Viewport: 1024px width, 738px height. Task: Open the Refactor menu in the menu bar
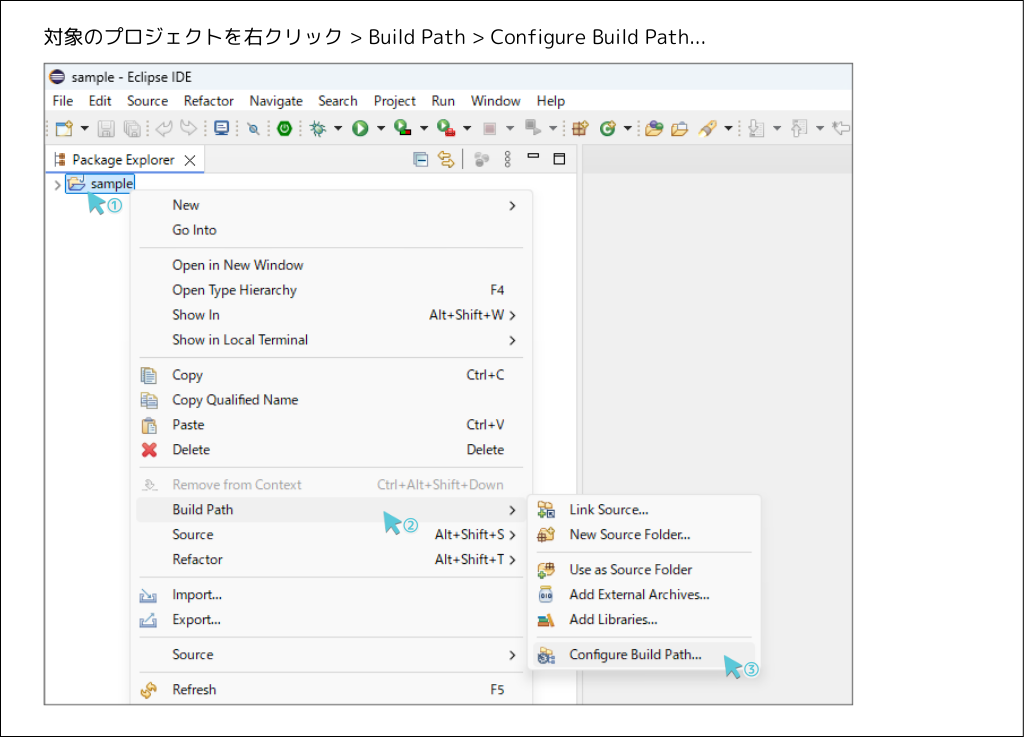[x=208, y=101]
